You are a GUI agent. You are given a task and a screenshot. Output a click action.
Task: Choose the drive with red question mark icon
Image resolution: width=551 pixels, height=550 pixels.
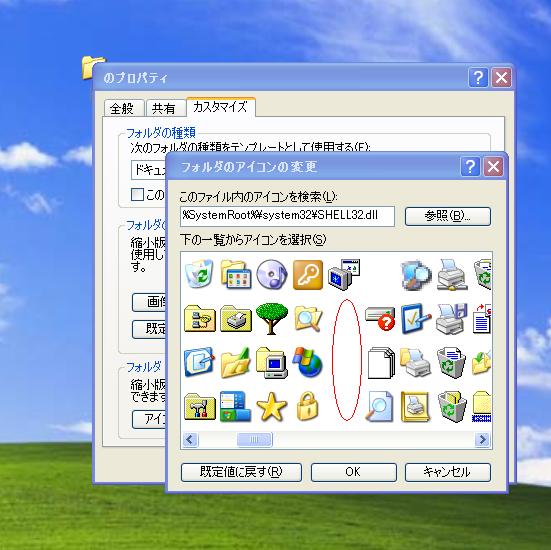[x=380, y=318]
